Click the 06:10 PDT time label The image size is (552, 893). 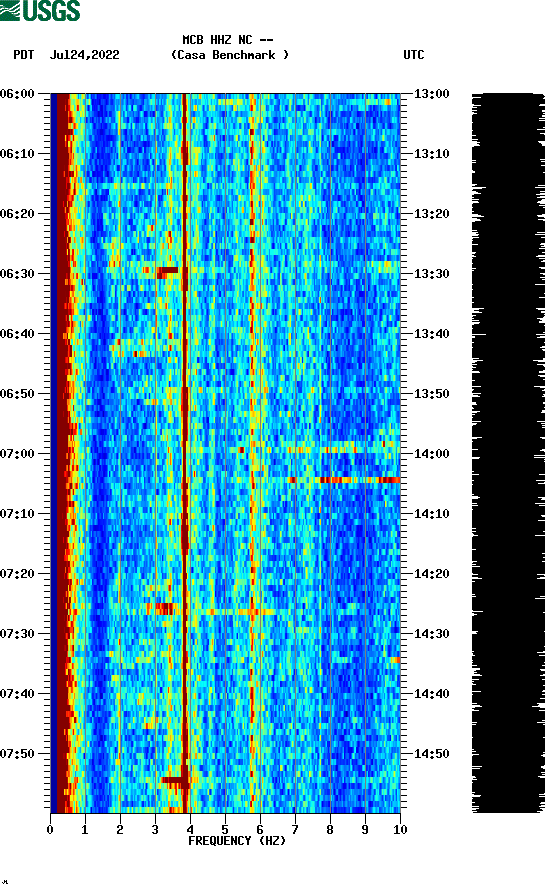pyautogui.click(x=18, y=154)
